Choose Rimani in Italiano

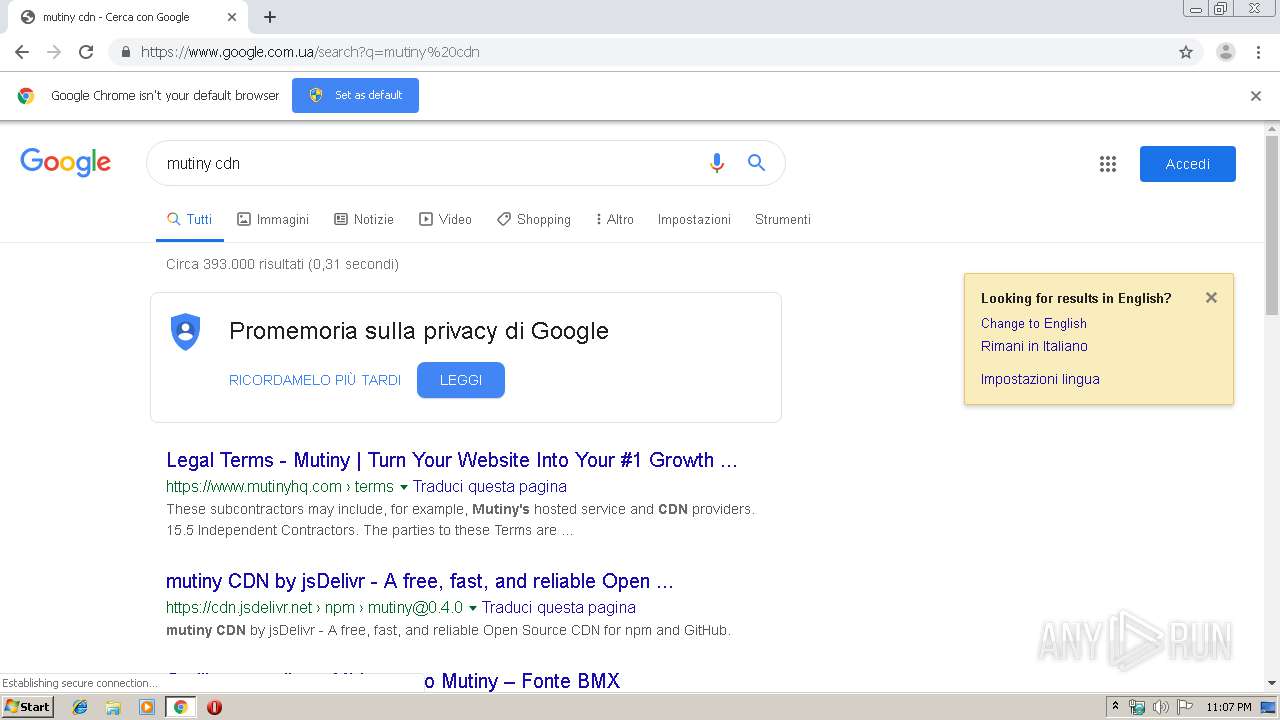(x=1034, y=346)
